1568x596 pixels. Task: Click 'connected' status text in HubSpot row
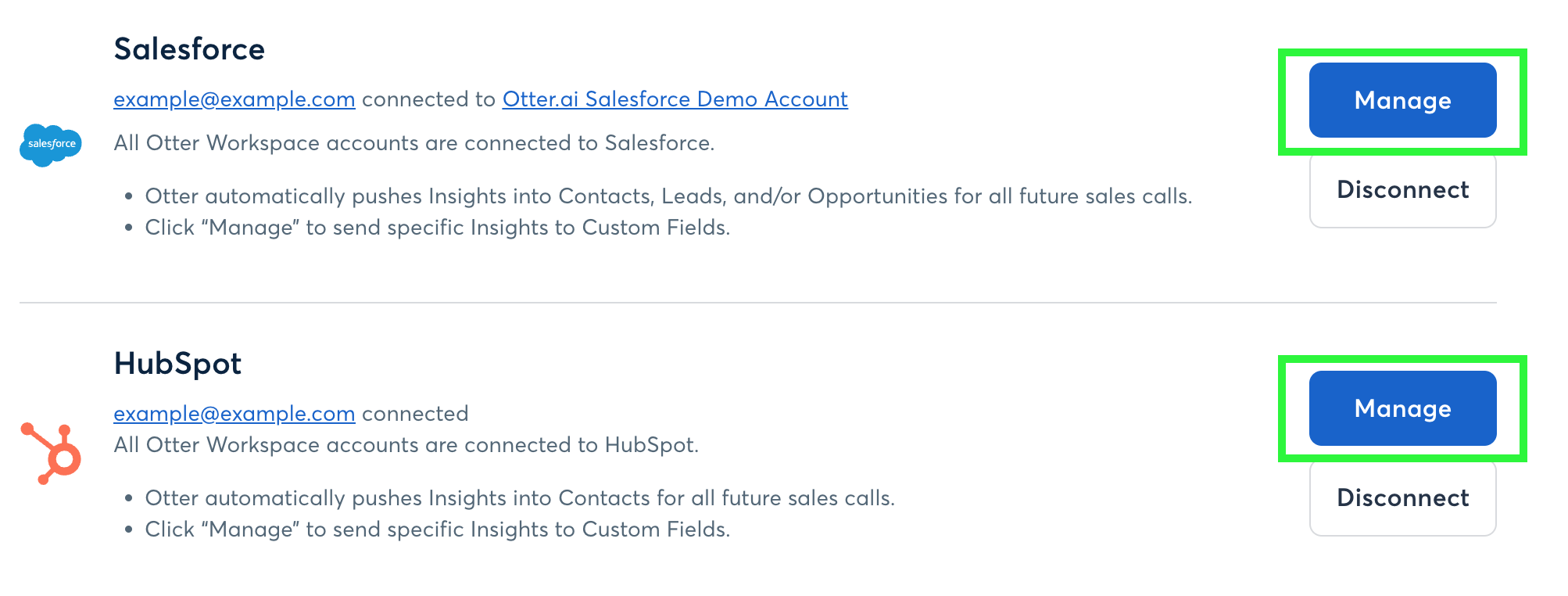tap(415, 414)
